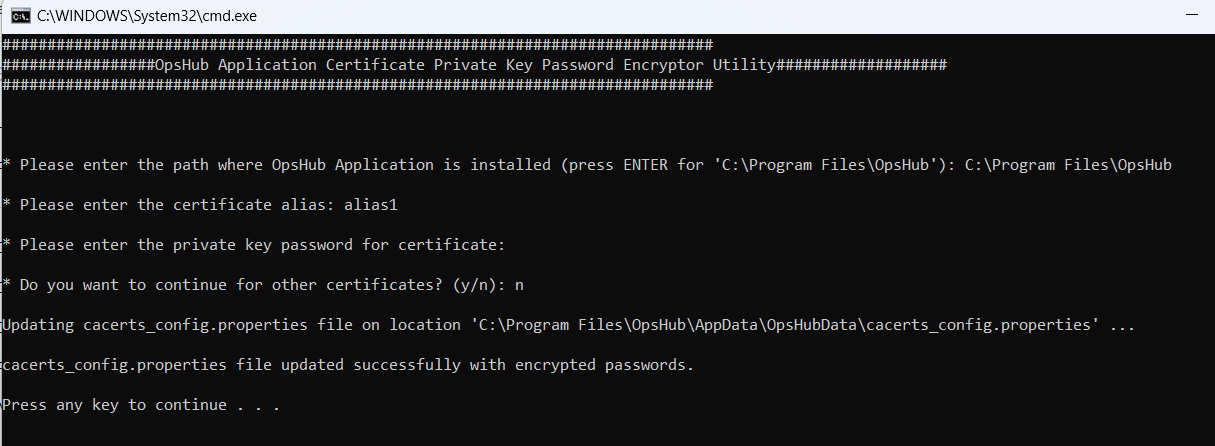This screenshot has height=446, width=1215.
Task: Click the cmd.exe icon in the title bar
Action: coord(20,16)
